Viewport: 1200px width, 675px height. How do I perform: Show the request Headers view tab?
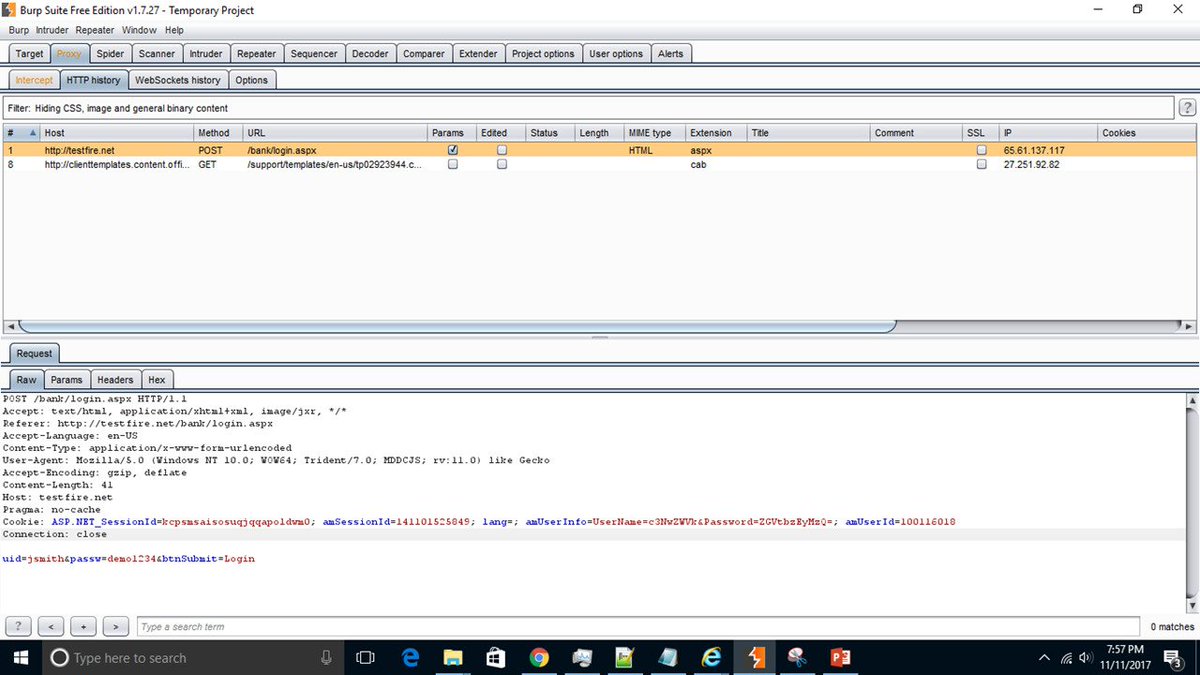(115, 380)
